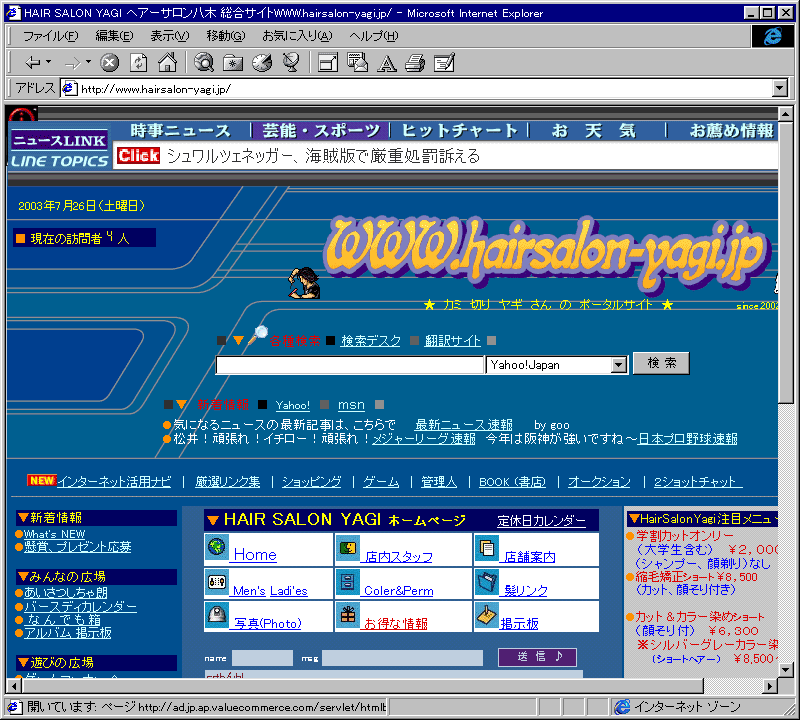The width and height of the screenshot is (800, 720).
Task: Select the 時事ニュース news tab
Action: pos(181,131)
